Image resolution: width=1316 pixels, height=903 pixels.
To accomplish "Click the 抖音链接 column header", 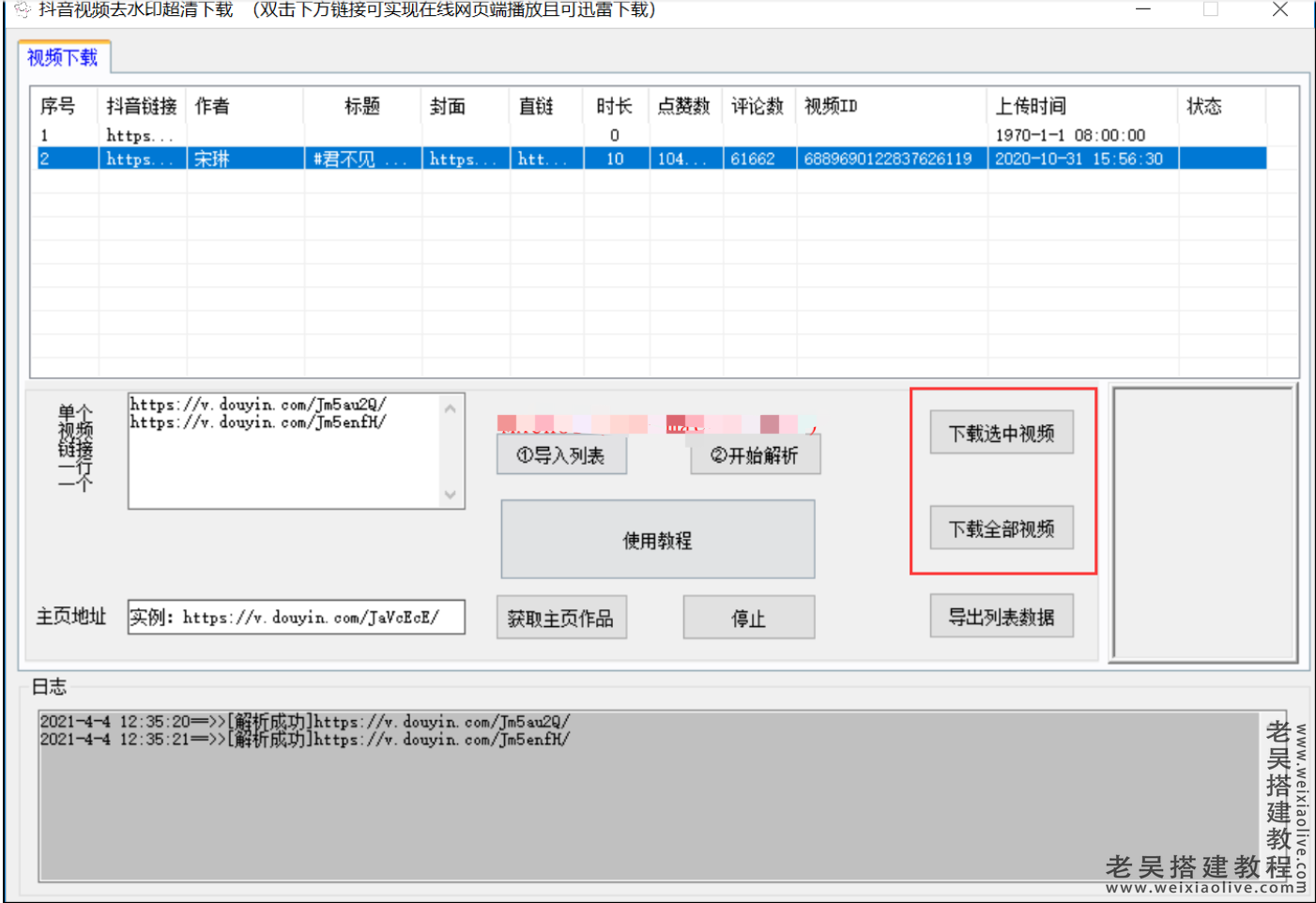I will 142,106.
